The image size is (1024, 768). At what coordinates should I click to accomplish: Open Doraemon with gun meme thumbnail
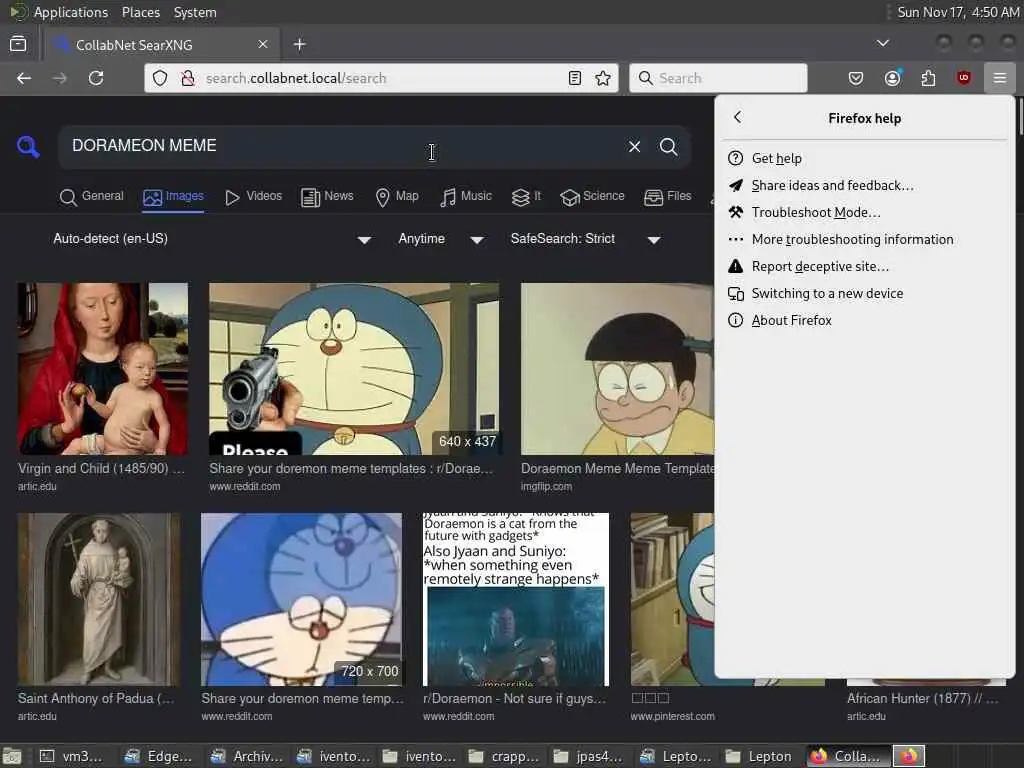coord(354,368)
